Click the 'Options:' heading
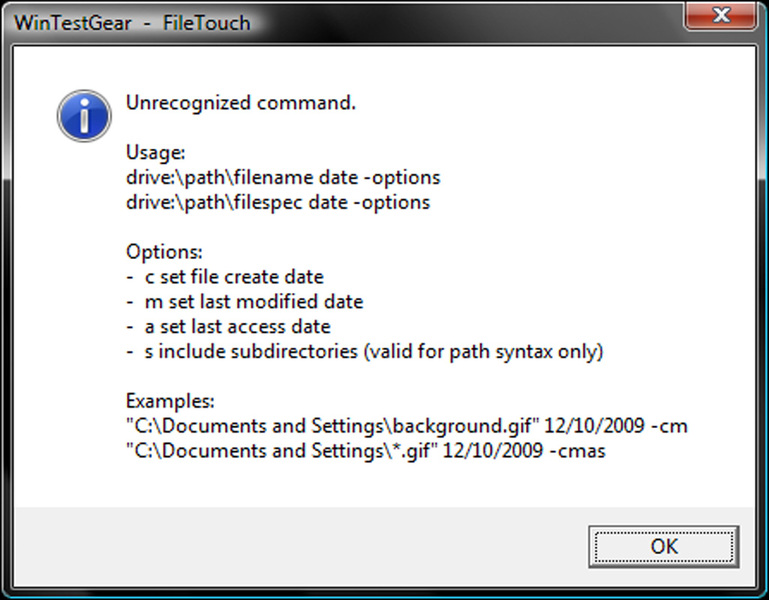 click(164, 252)
